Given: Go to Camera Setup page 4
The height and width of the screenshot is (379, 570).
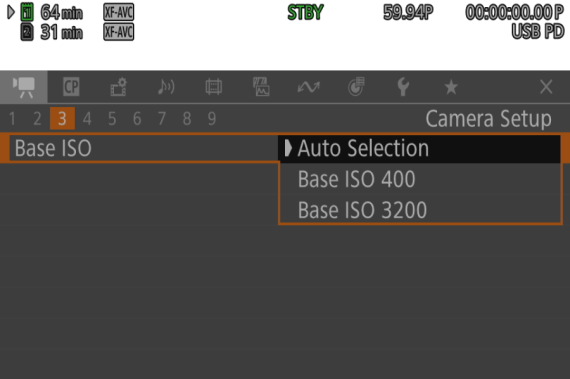Looking at the screenshot, I should (87, 119).
